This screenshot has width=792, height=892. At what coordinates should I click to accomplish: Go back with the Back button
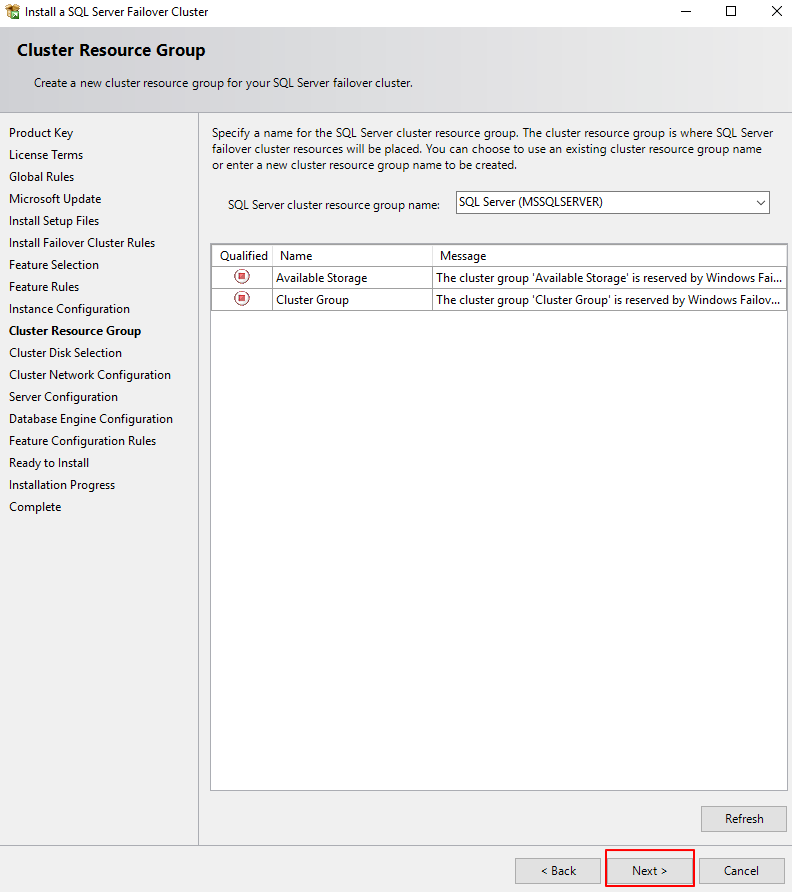pos(558,870)
